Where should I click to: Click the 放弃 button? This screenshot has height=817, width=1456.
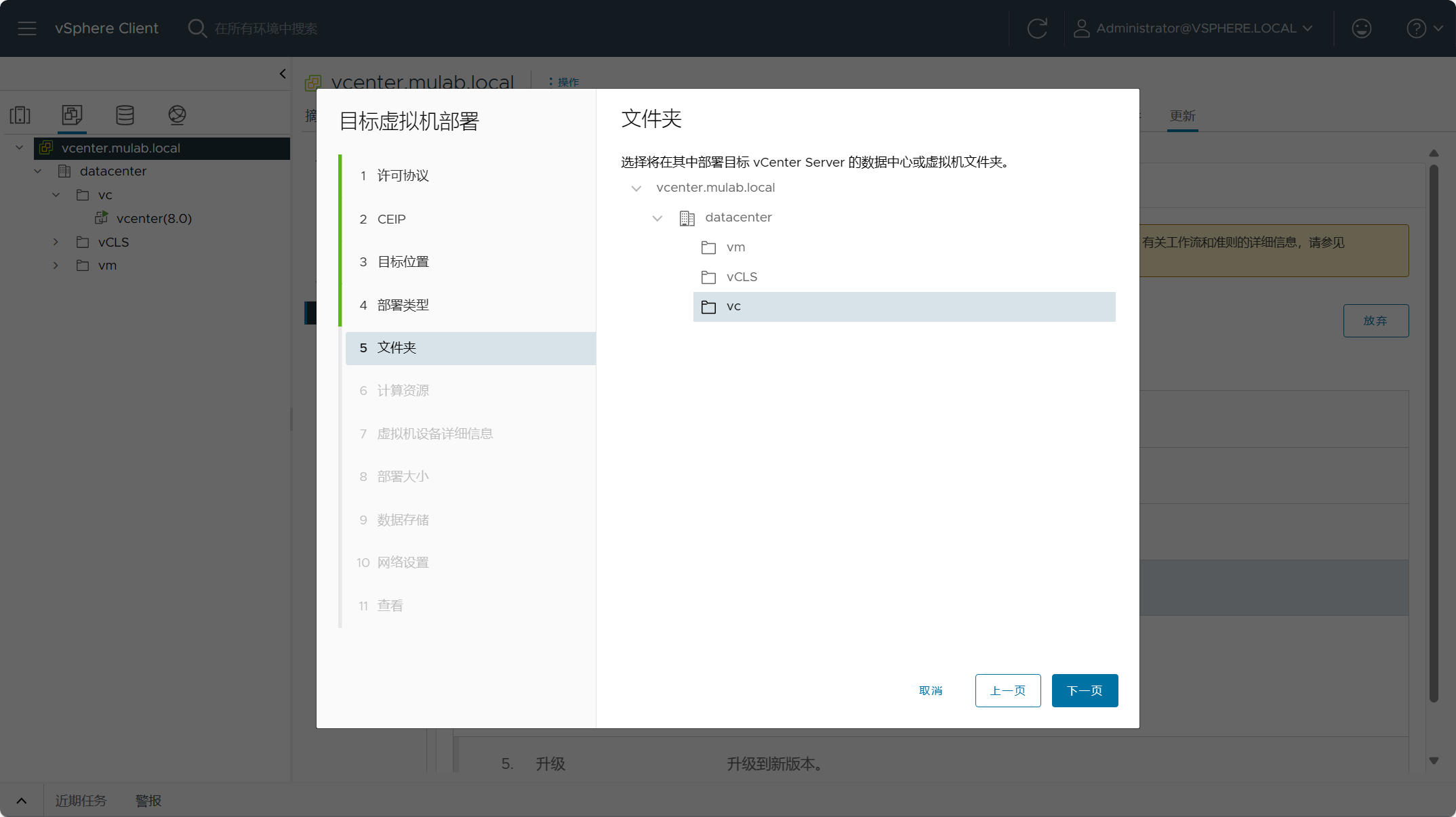1375,320
